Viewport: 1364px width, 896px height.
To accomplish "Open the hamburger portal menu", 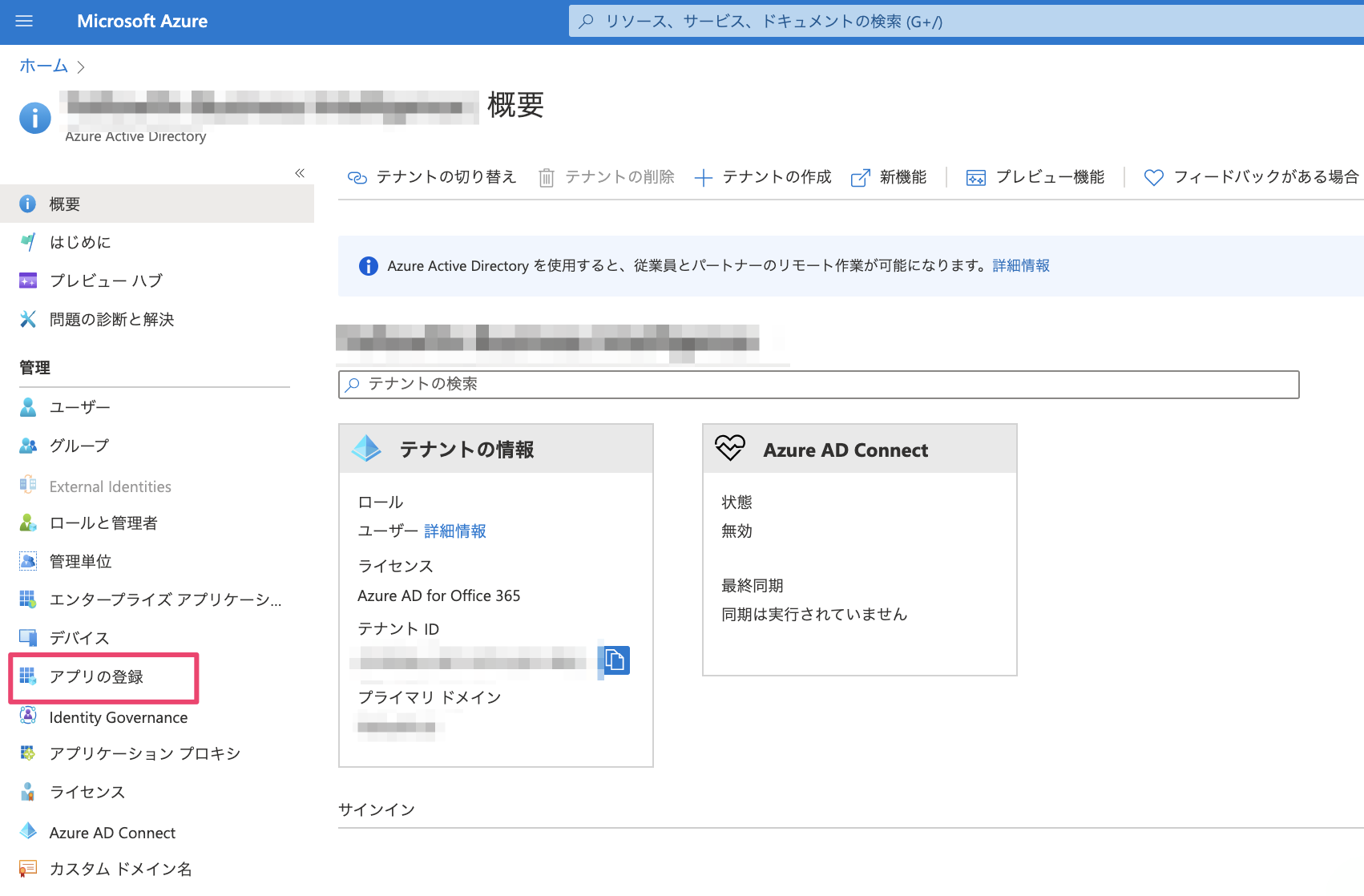I will (x=24, y=22).
